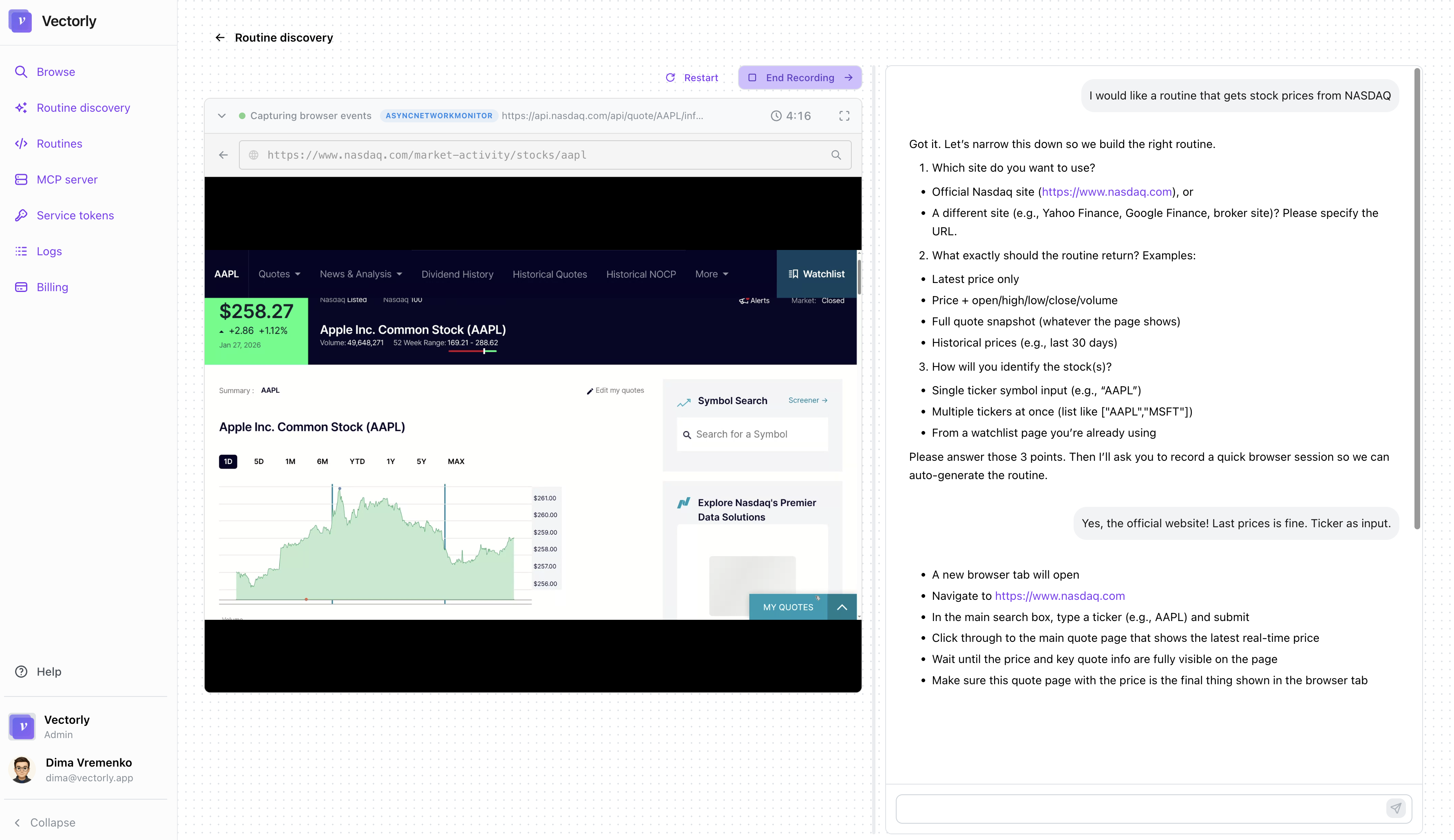Select the 5D chart time range
1454x840 pixels.
pos(259,461)
